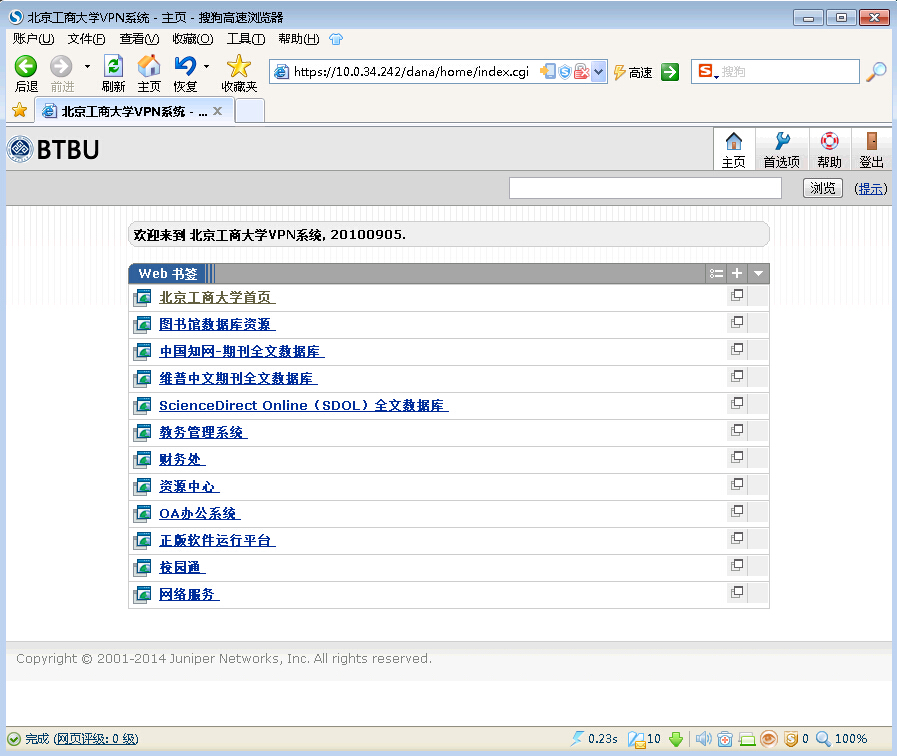This screenshot has width=897, height=756.
Task: Click the 登出 logout door icon
Action: tap(871, 150)
